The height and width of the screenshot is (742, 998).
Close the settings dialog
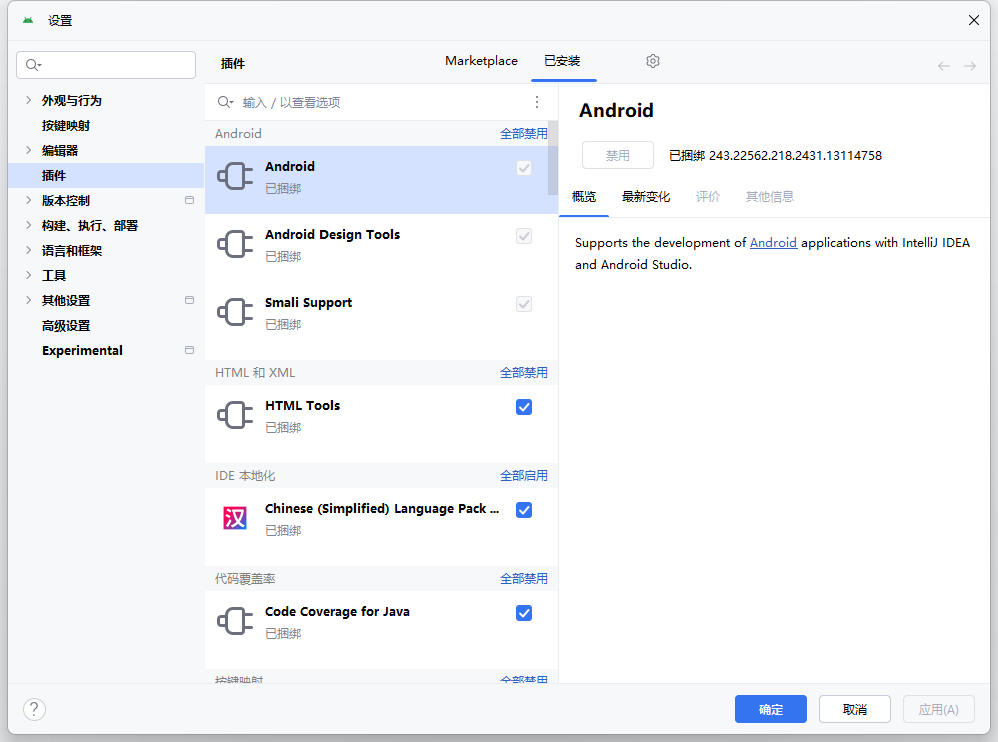pos(973,20)
